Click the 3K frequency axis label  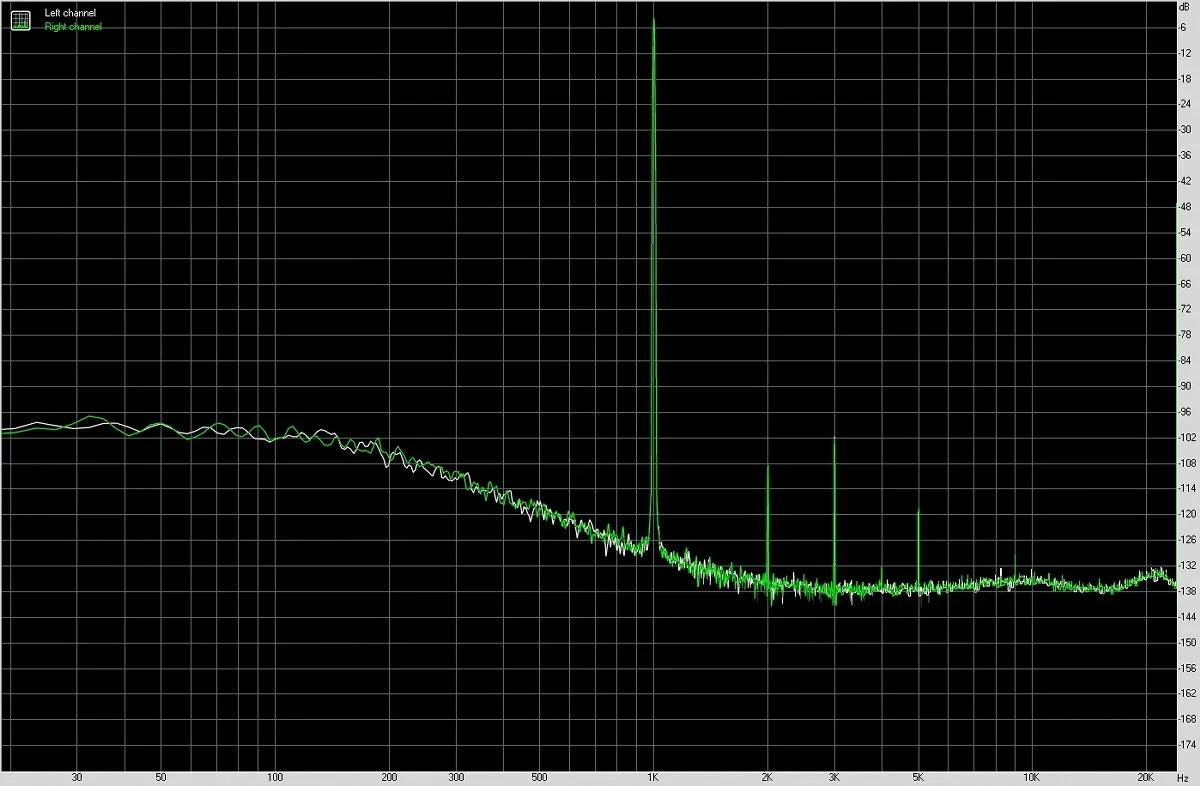tap(834, 776)
